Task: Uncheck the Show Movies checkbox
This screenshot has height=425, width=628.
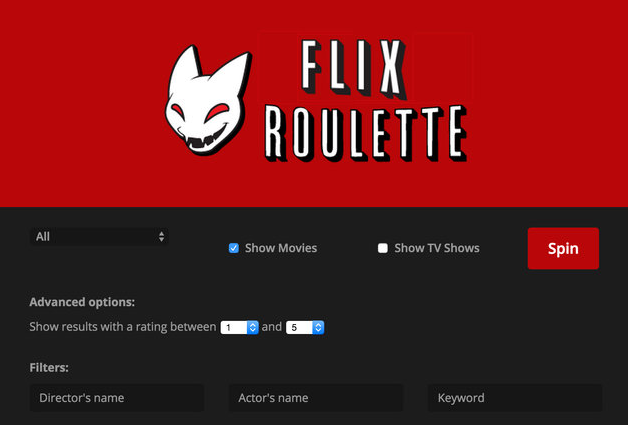Action: [x=234, y=248]
